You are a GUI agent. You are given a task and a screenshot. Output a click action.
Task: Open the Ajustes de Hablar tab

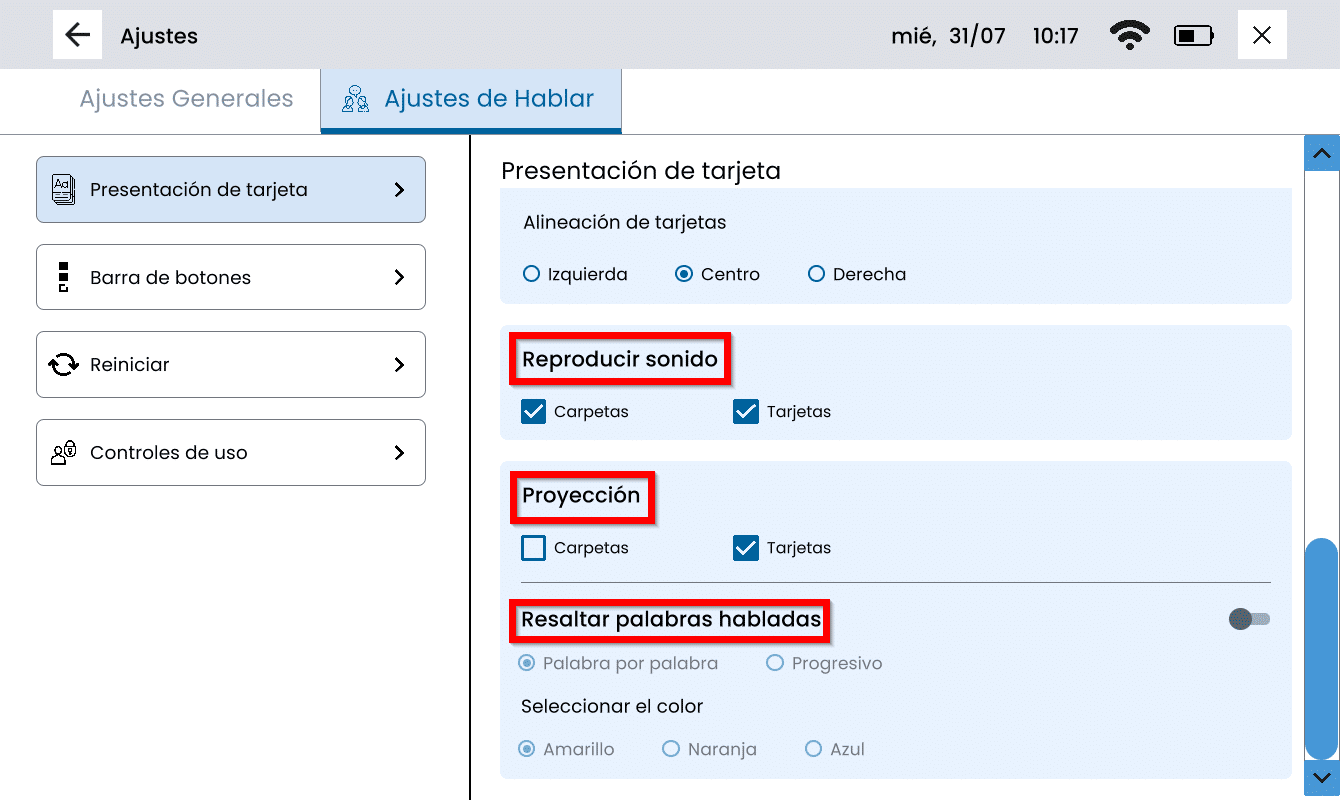(489, 99)
